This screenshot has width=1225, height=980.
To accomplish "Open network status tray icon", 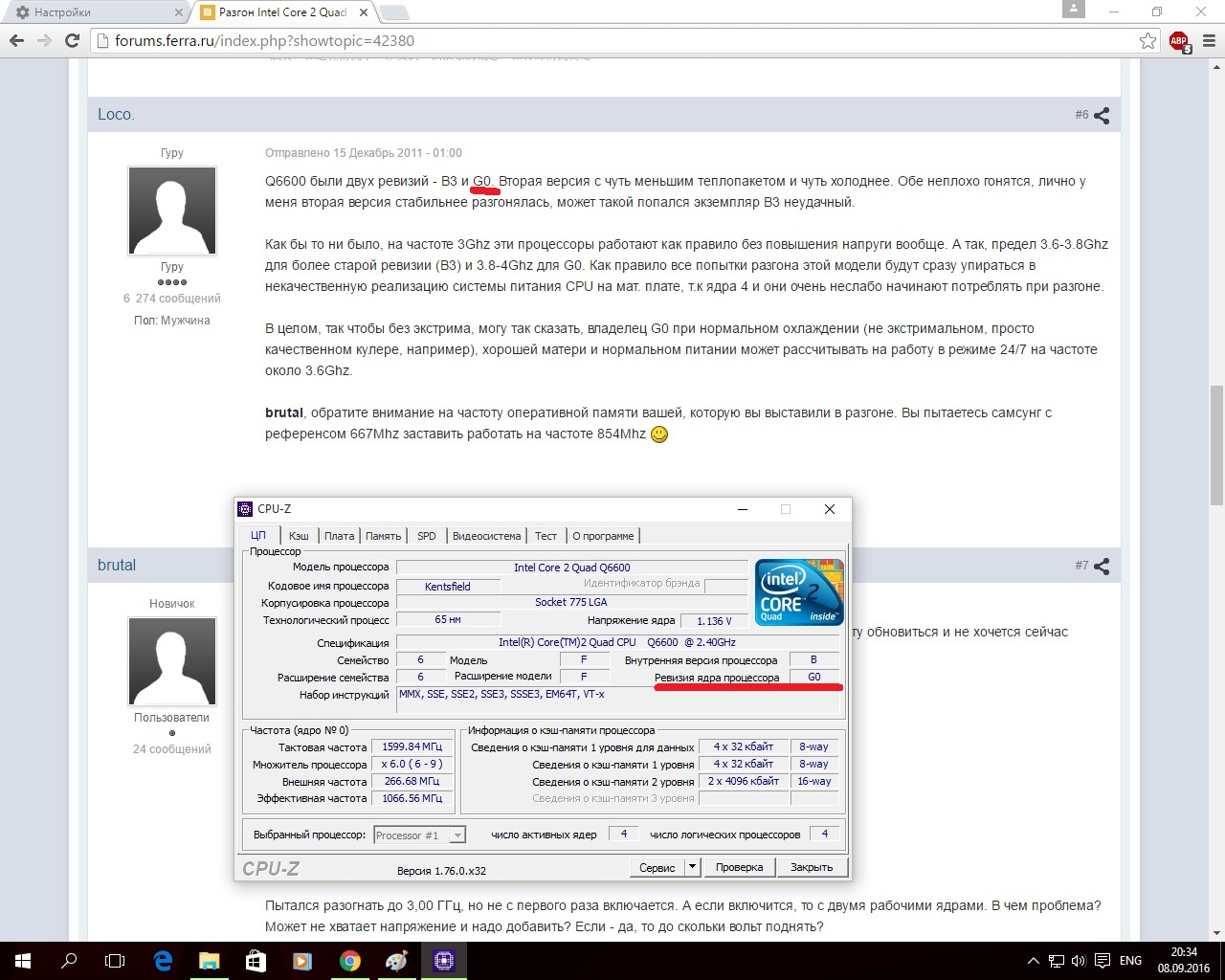I will coord(1056,961).
